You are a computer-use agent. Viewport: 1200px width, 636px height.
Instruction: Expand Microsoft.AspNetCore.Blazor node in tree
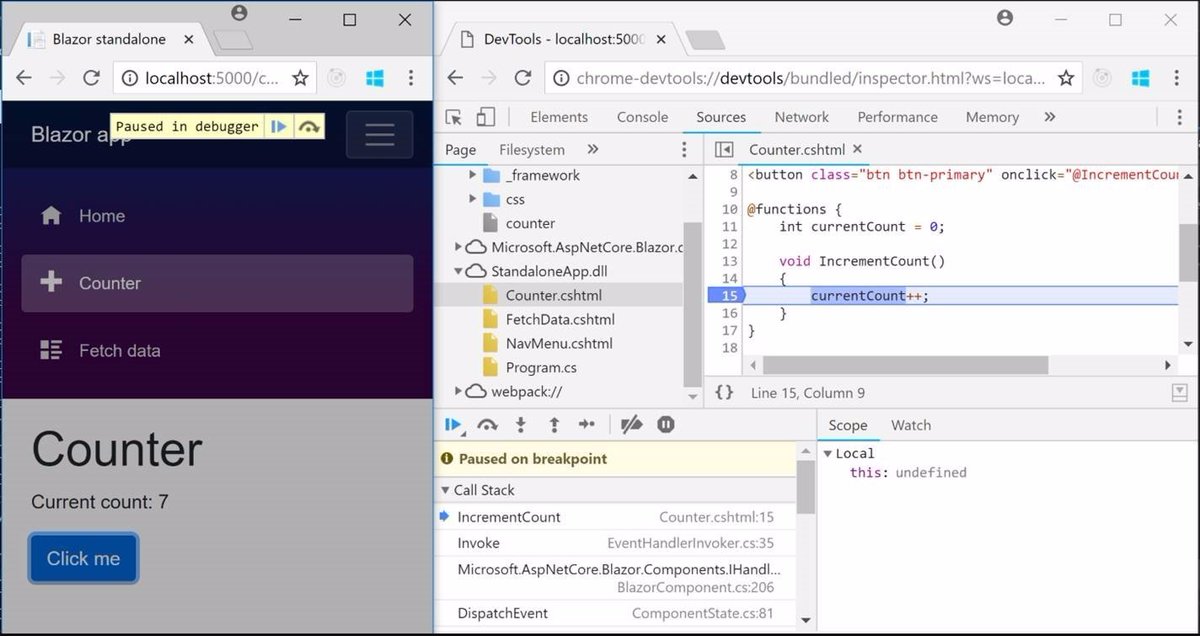point(458,247)
